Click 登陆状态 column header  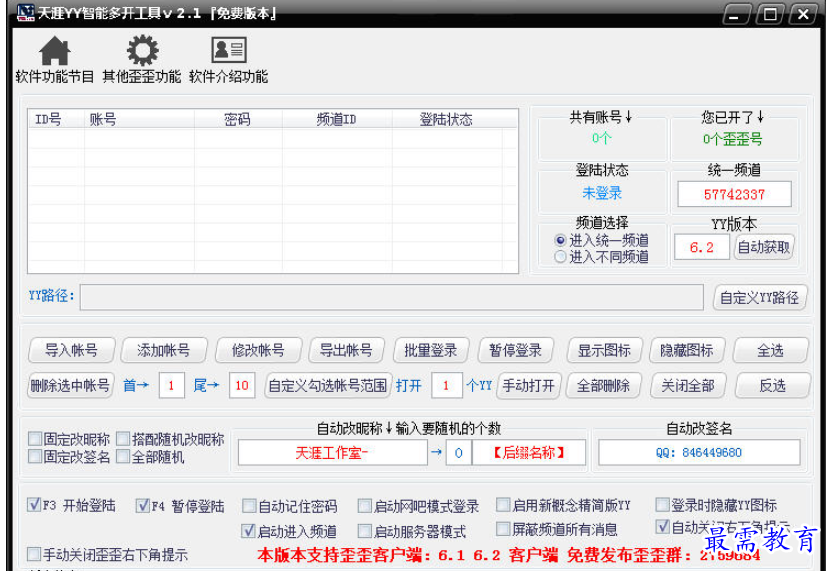pyautogui.click(x=446, y=120)
